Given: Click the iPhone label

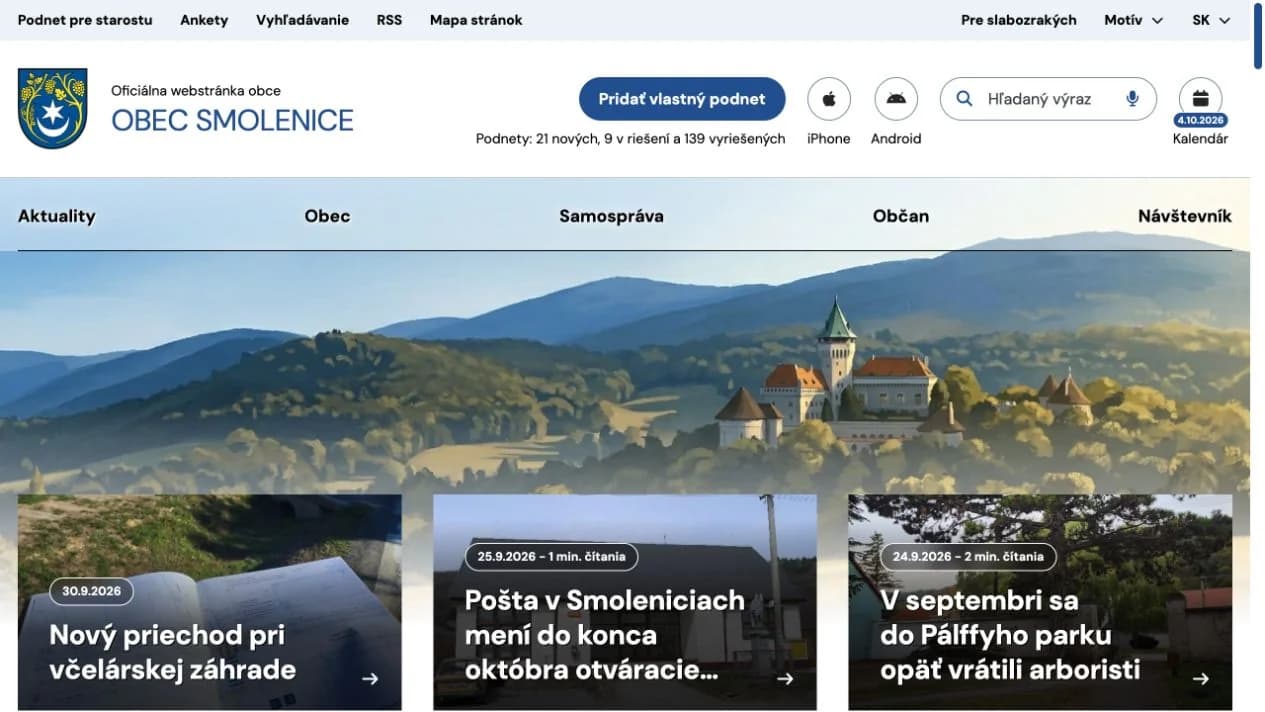Looking at the screenshot, I should 829,139.
